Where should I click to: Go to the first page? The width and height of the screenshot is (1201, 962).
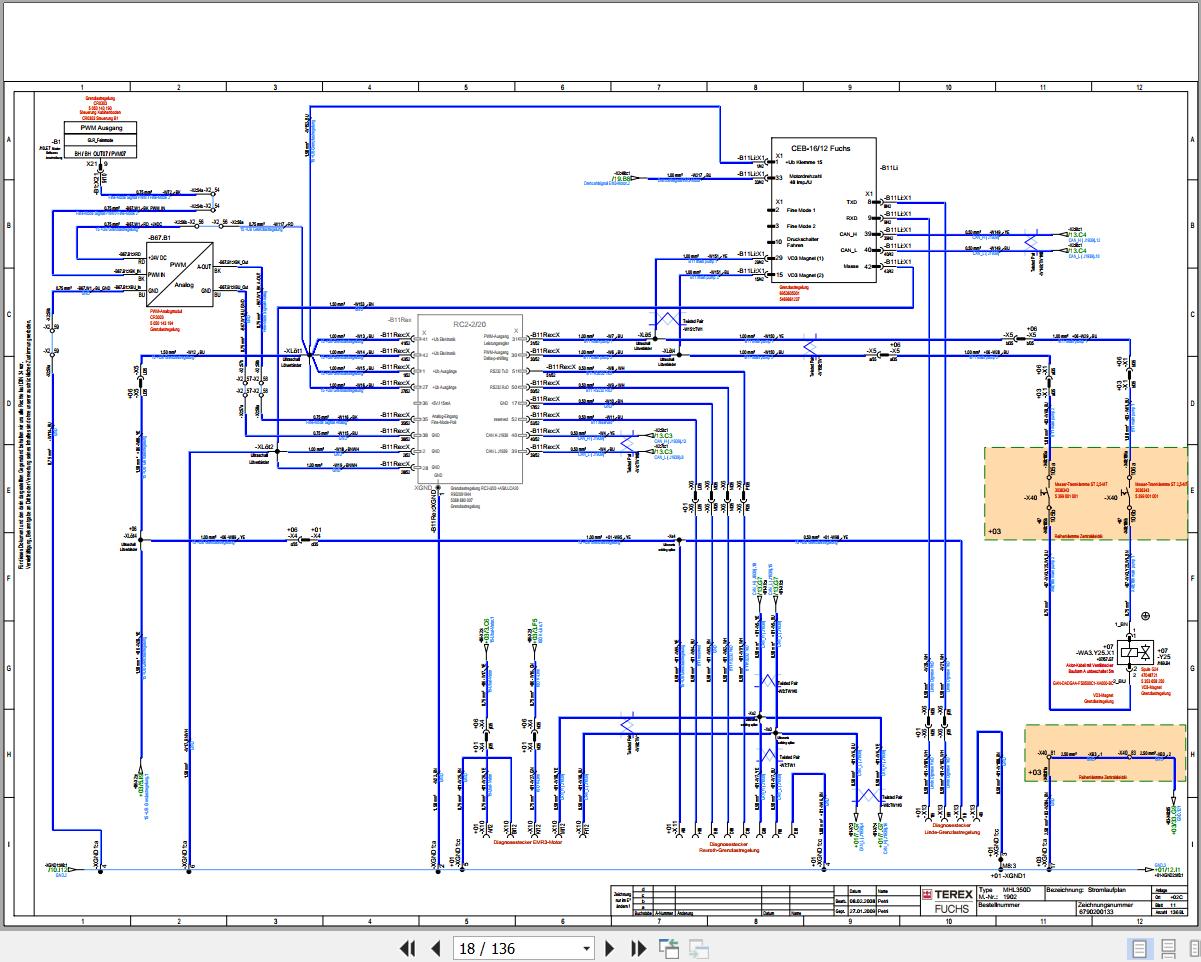(407, 948)
